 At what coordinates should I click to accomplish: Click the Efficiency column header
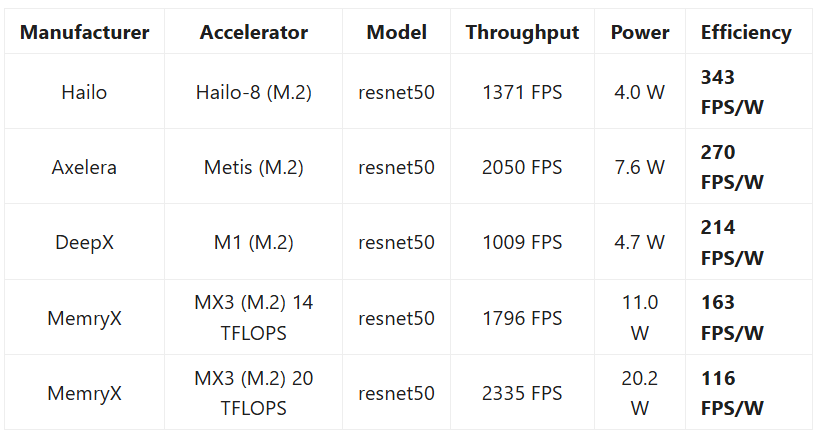tap(746, 32)
